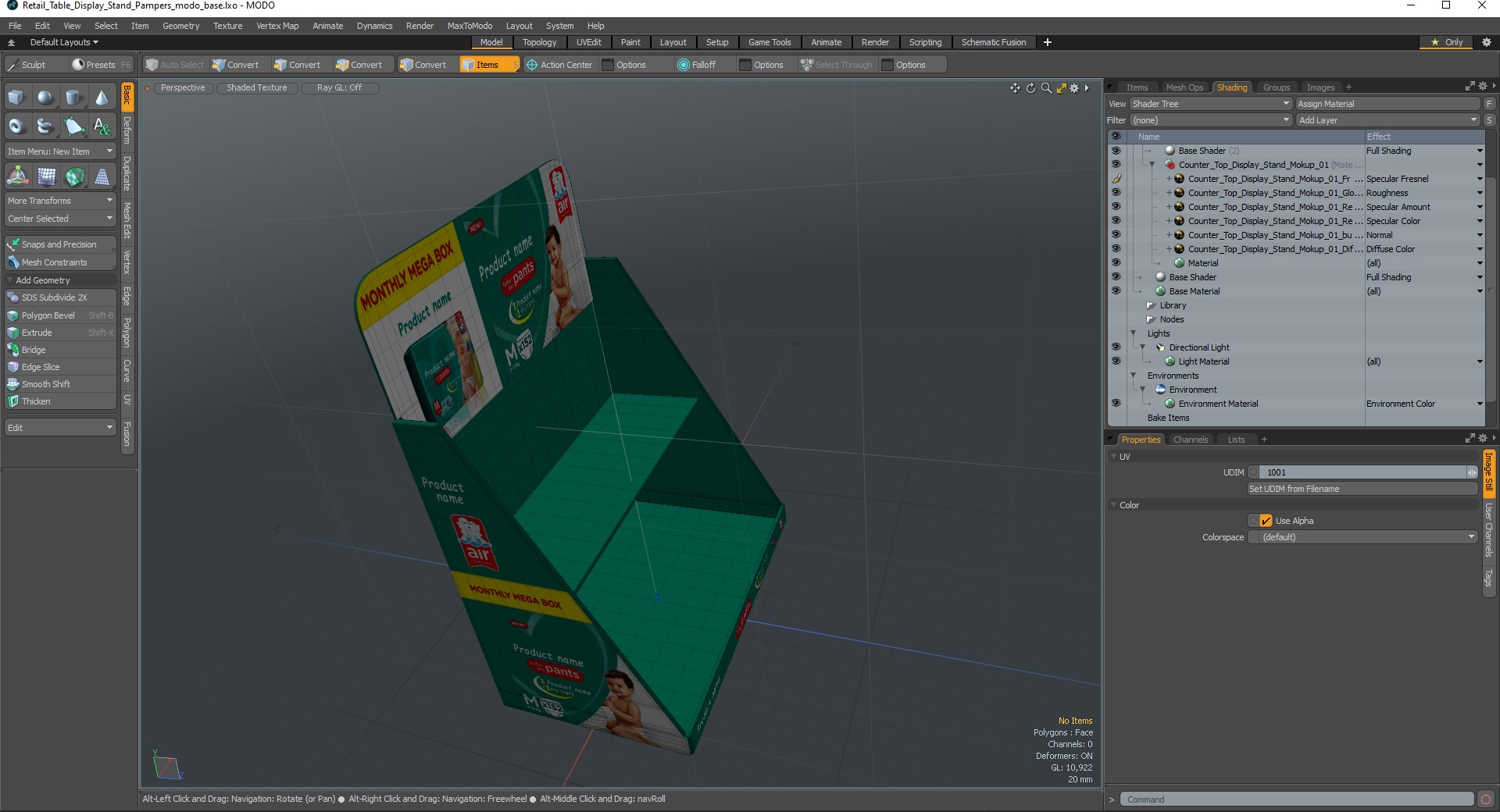
Task: Click the UDIM value slider handle
Action: [1472, 472]
